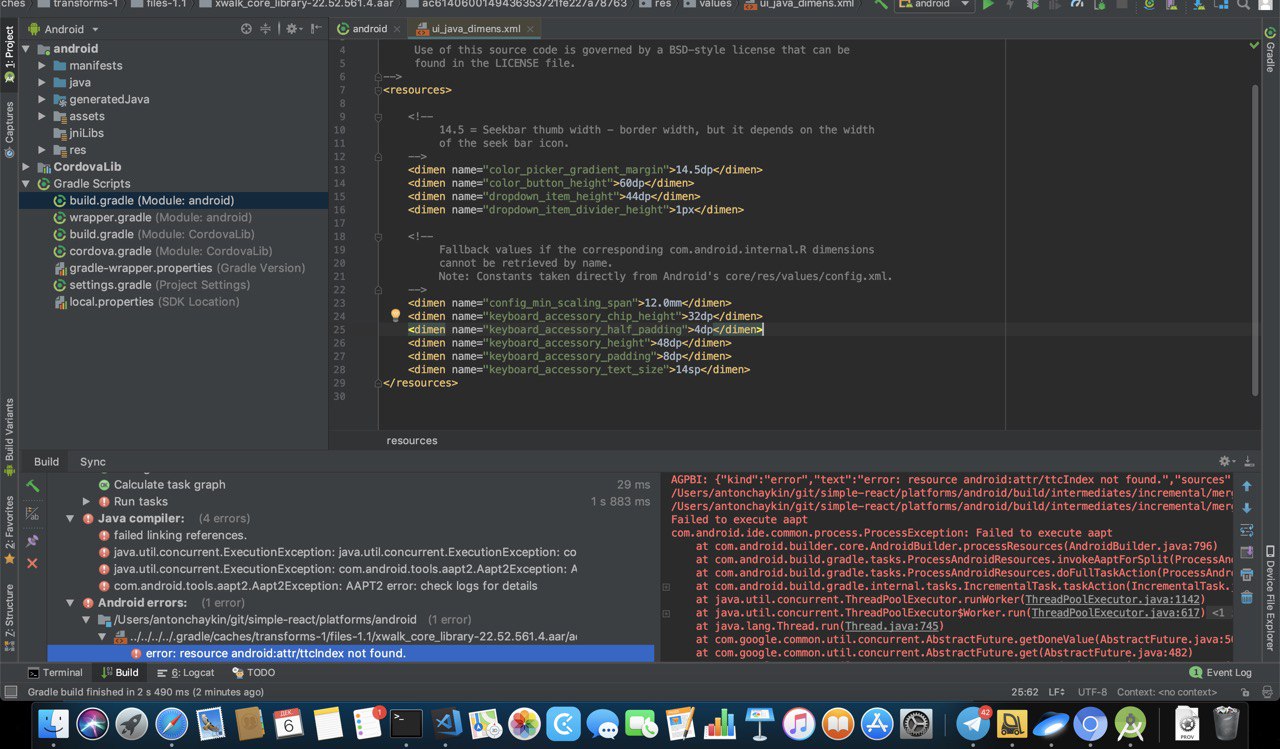The width and height of the screenshot is (1280, 749).
Task: Click scroll-from-source target icon in Project panel
Action: [x=246, y=29]
